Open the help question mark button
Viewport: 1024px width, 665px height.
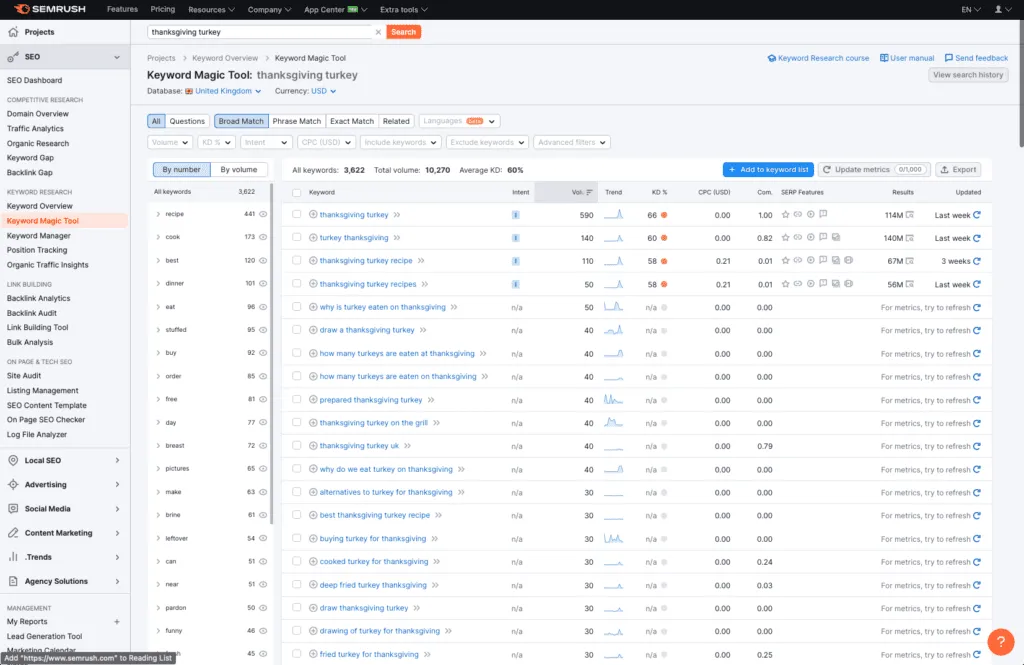(1001, 641)
